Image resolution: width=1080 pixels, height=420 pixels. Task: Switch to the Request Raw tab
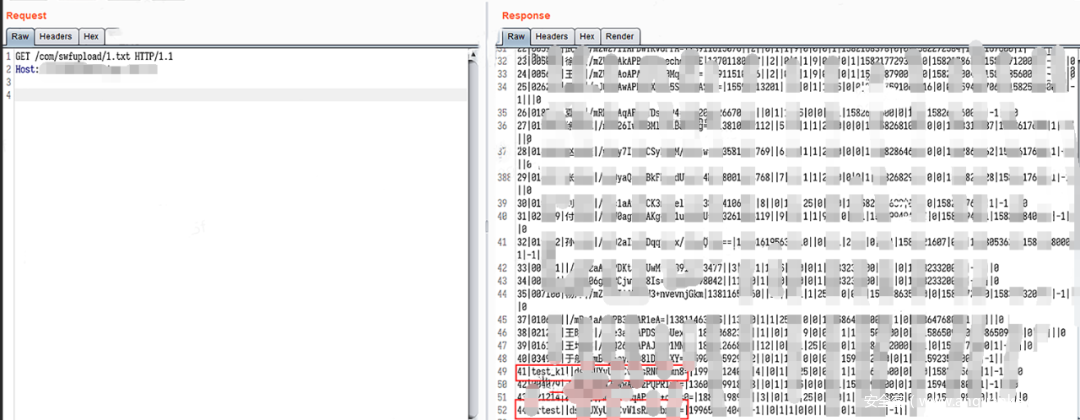(x=20, y=36)
